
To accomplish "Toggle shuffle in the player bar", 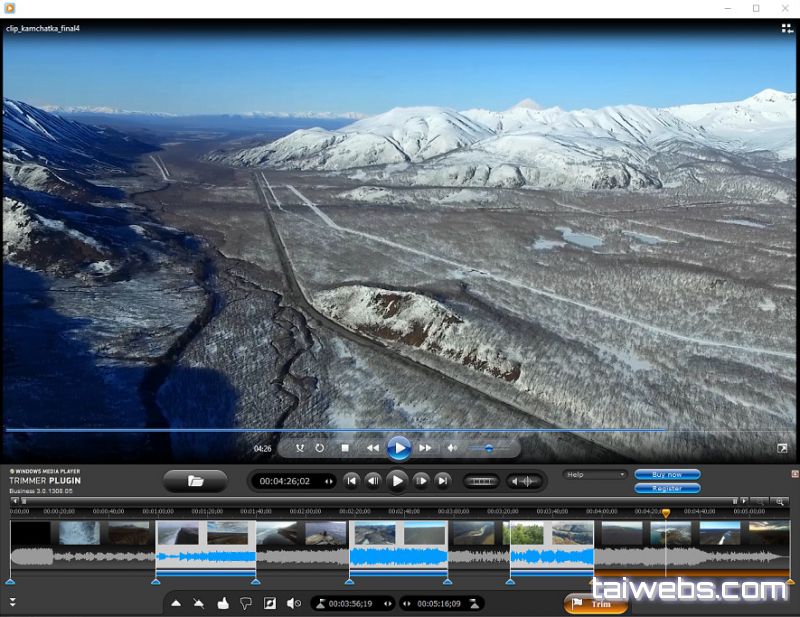I will coord(299,448).
